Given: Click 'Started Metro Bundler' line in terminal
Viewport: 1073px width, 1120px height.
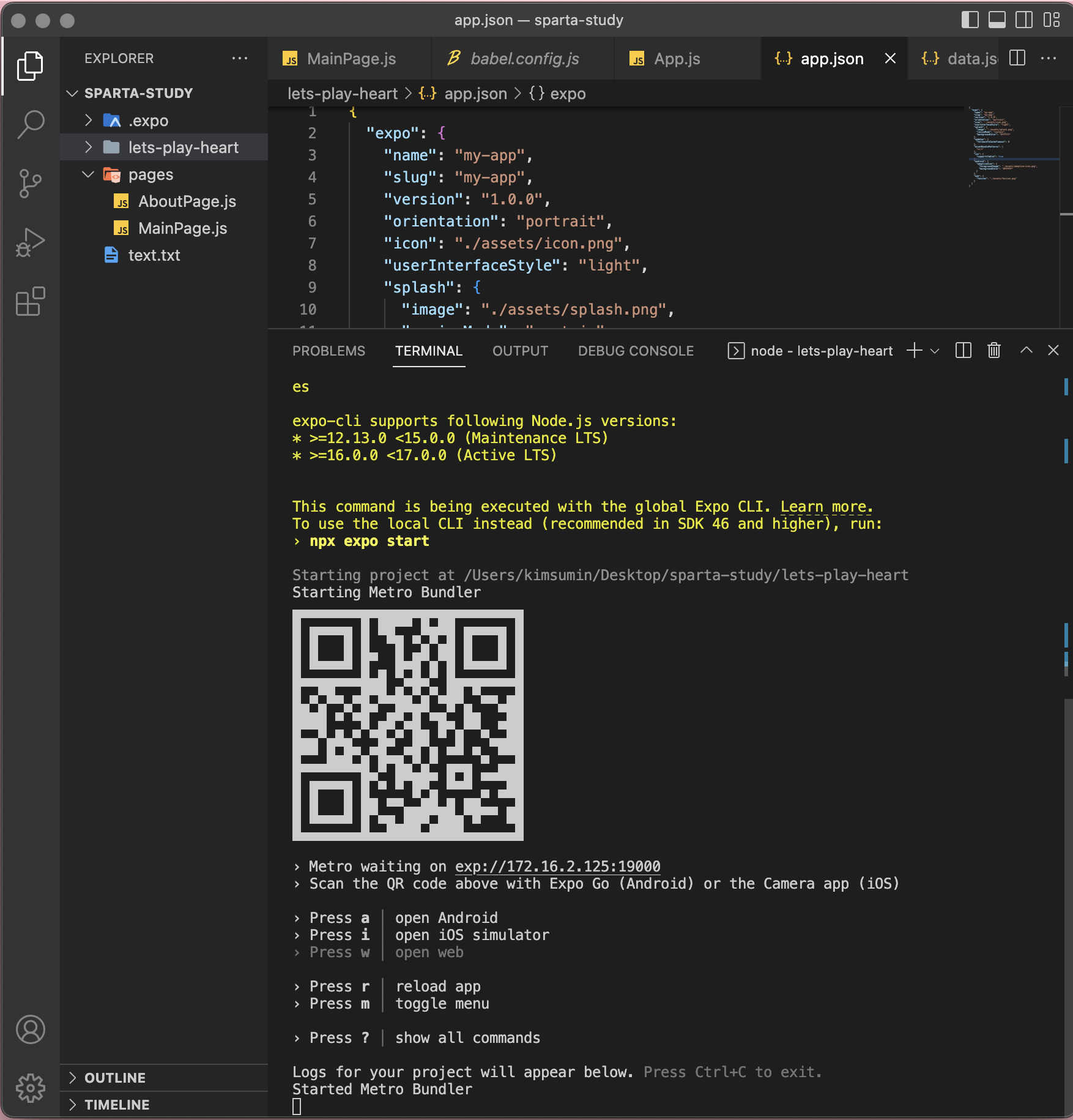Looking at the screenshot, I should pos(382,1089).
